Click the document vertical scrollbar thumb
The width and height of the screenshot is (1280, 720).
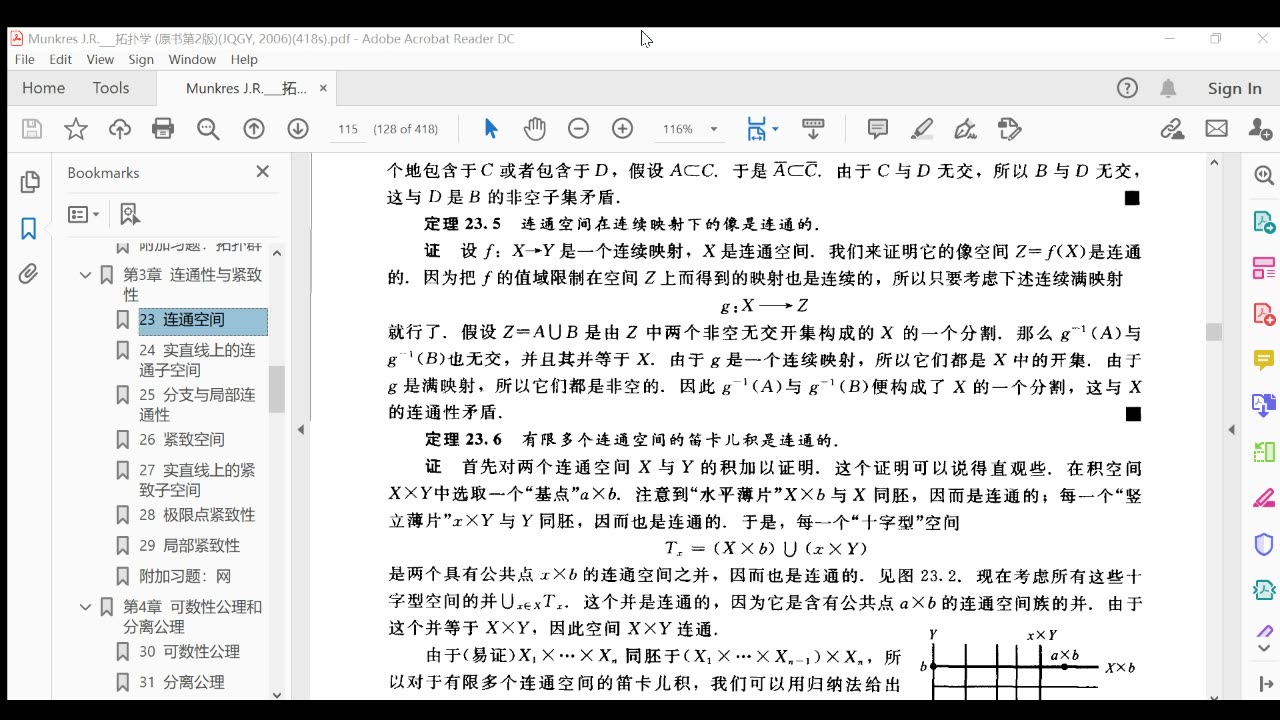(x=1214, y=332)
